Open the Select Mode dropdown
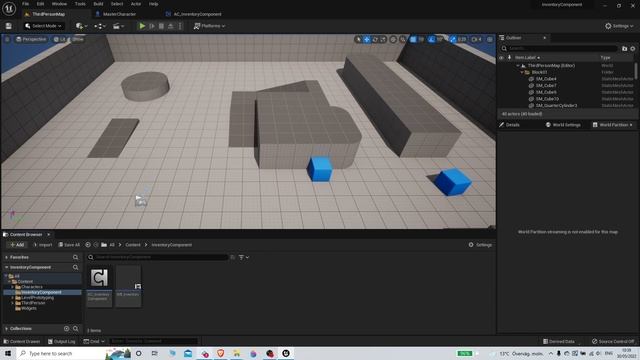Screen dimensions: 640x360 click(44, 26)
